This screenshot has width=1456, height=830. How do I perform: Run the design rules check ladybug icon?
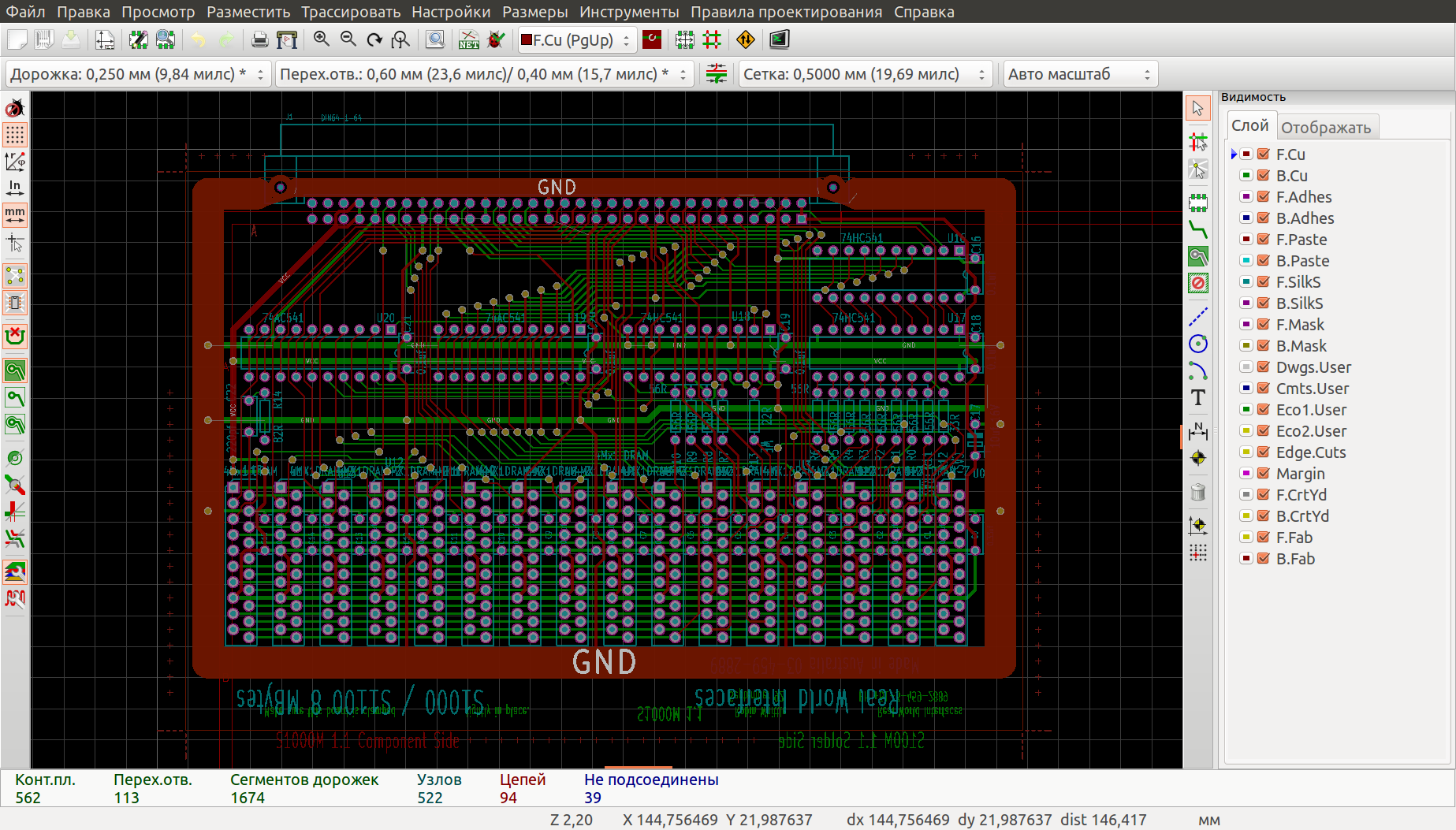(496, 39)
